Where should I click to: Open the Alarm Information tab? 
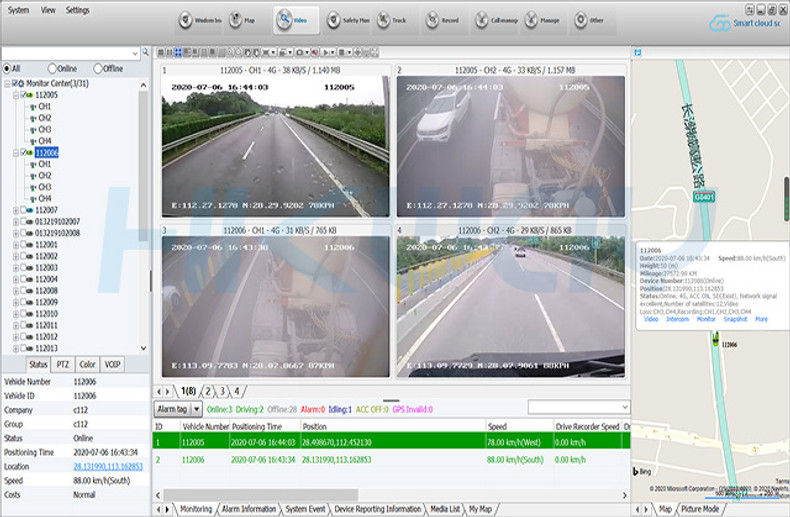[249, 509]
